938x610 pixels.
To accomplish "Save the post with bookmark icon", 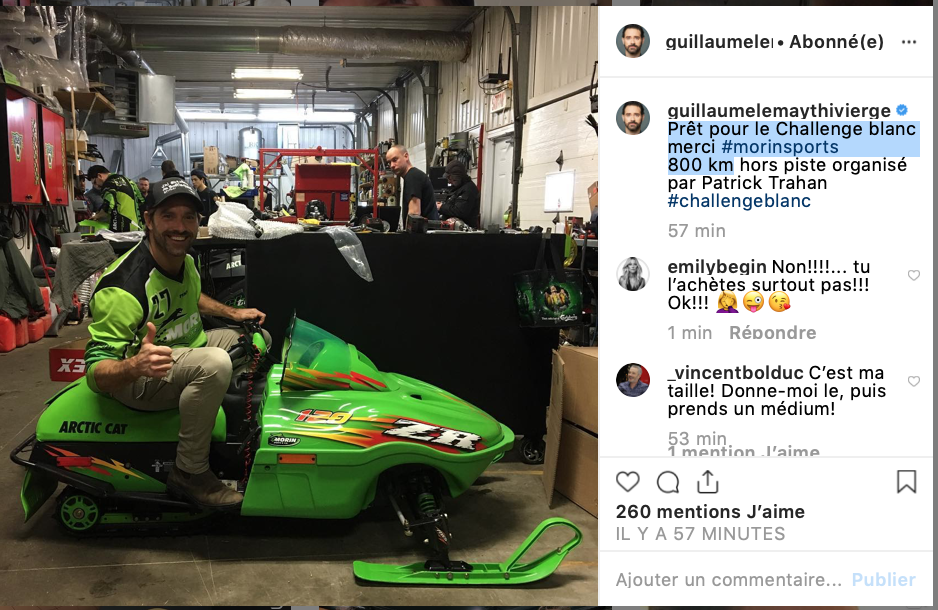I will pos(906,481).
